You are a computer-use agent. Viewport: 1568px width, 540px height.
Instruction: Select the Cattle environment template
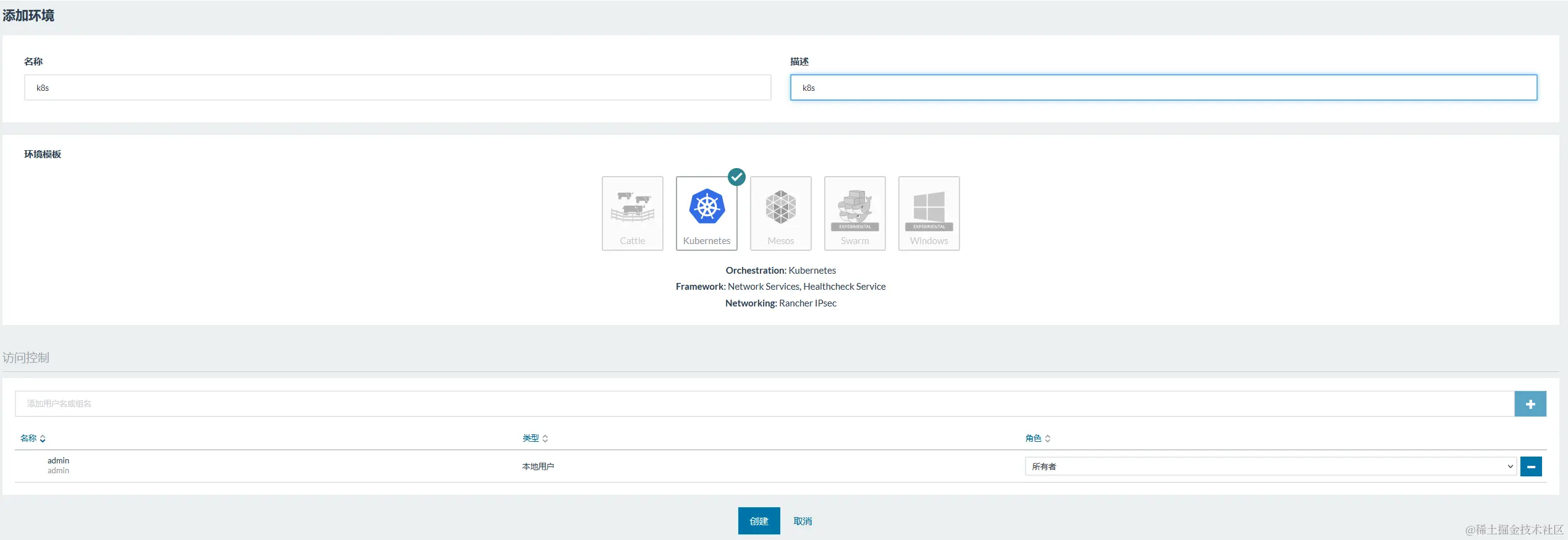pyautogui.click(x=632, y=213)
